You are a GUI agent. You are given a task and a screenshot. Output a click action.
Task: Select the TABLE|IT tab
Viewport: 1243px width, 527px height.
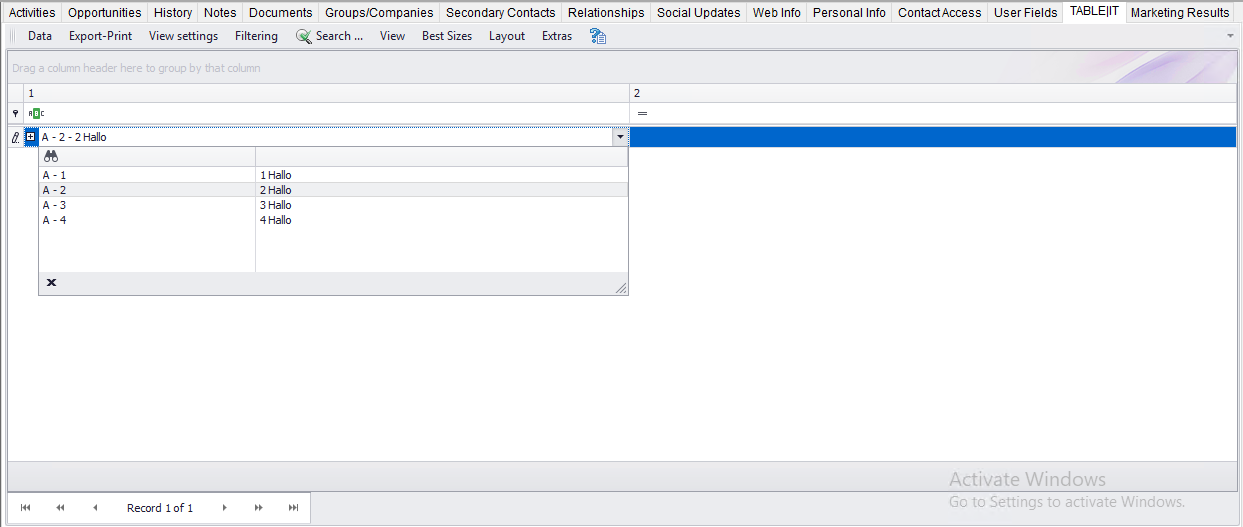[1094, 12]
